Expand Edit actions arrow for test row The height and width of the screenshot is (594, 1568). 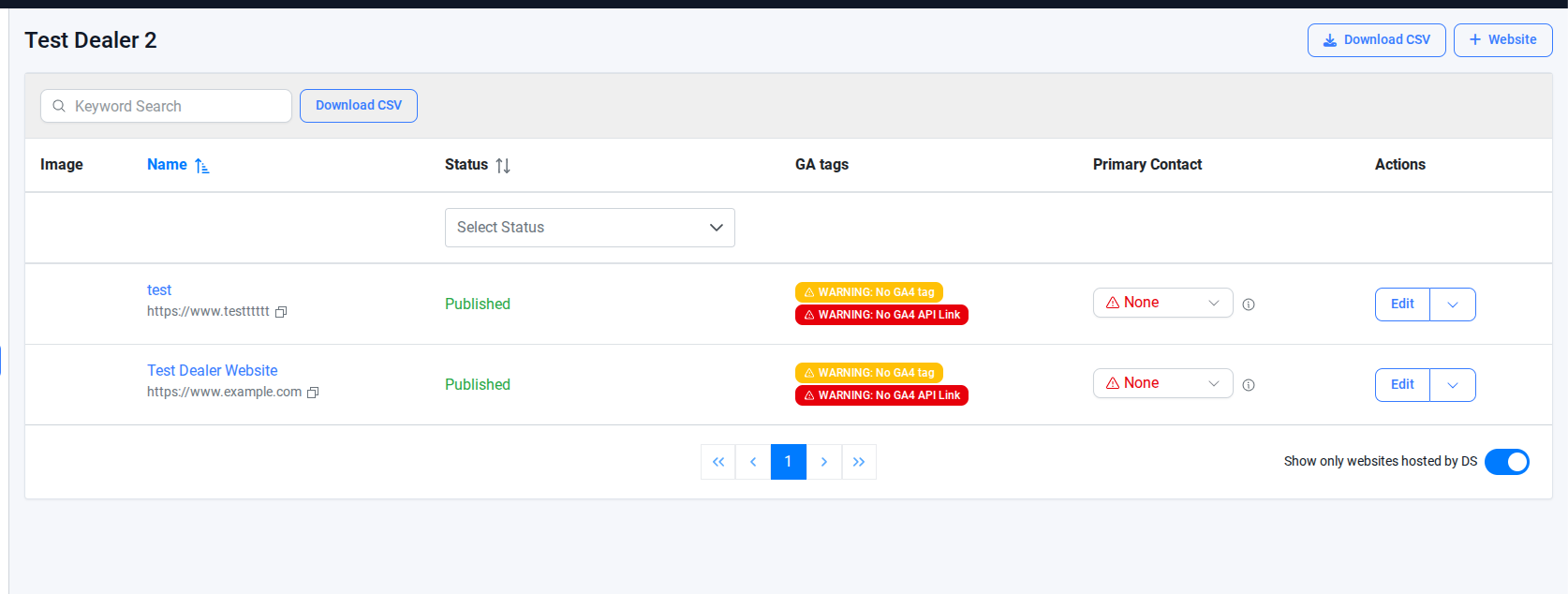pos(1453,304)
